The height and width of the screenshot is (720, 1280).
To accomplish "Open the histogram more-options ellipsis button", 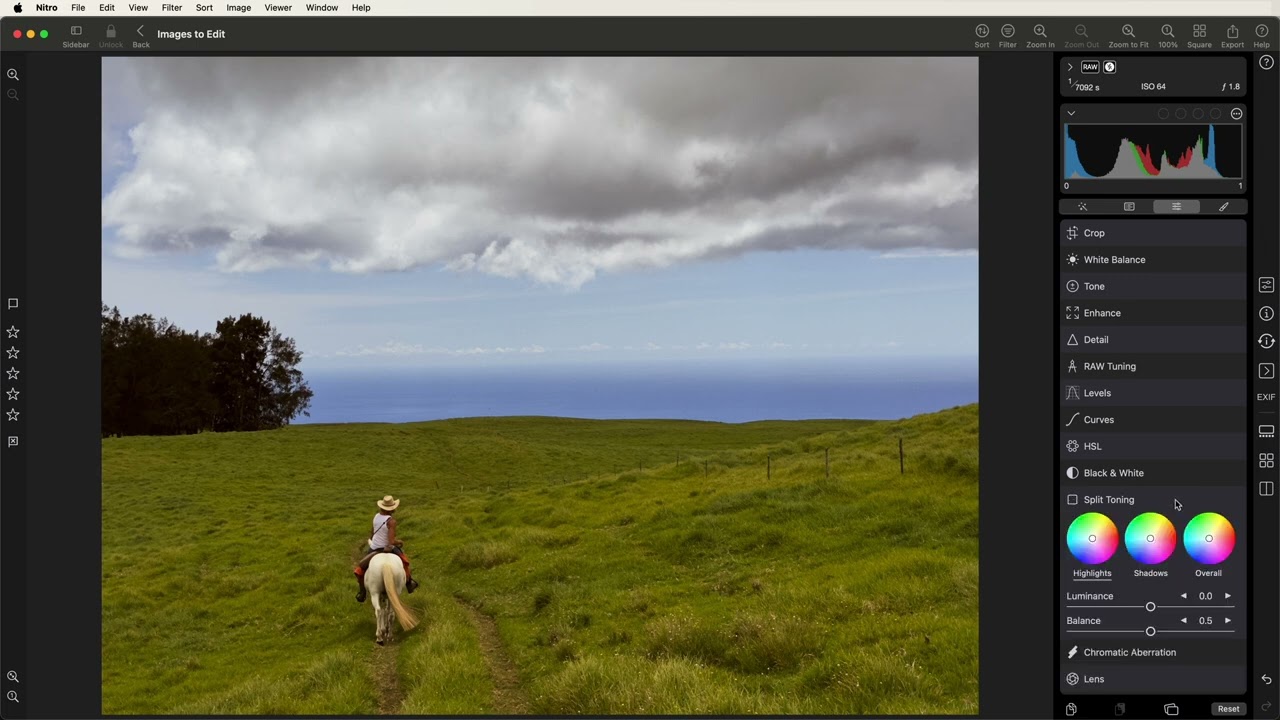I will [1237, 114].
